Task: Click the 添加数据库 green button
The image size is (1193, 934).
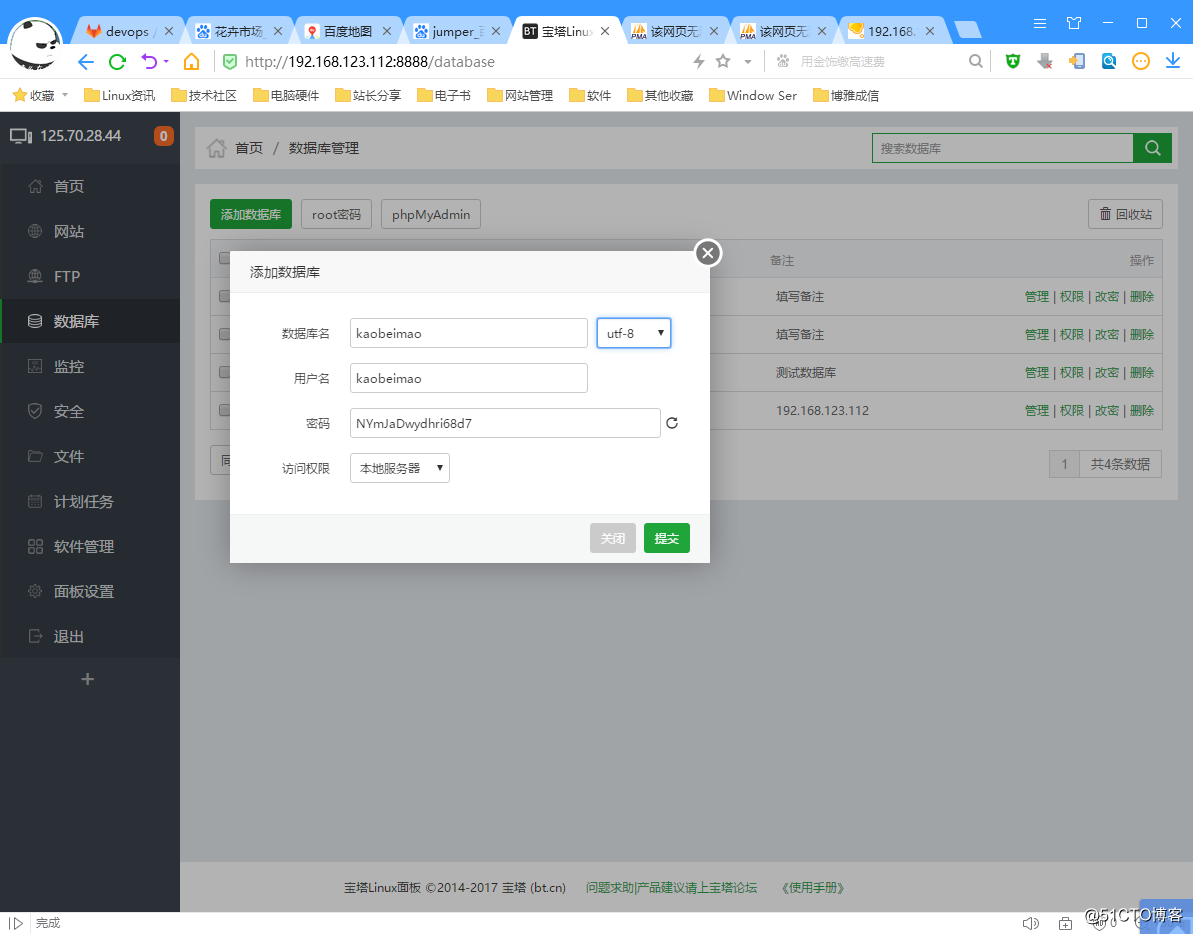Action: pos(251,214)
